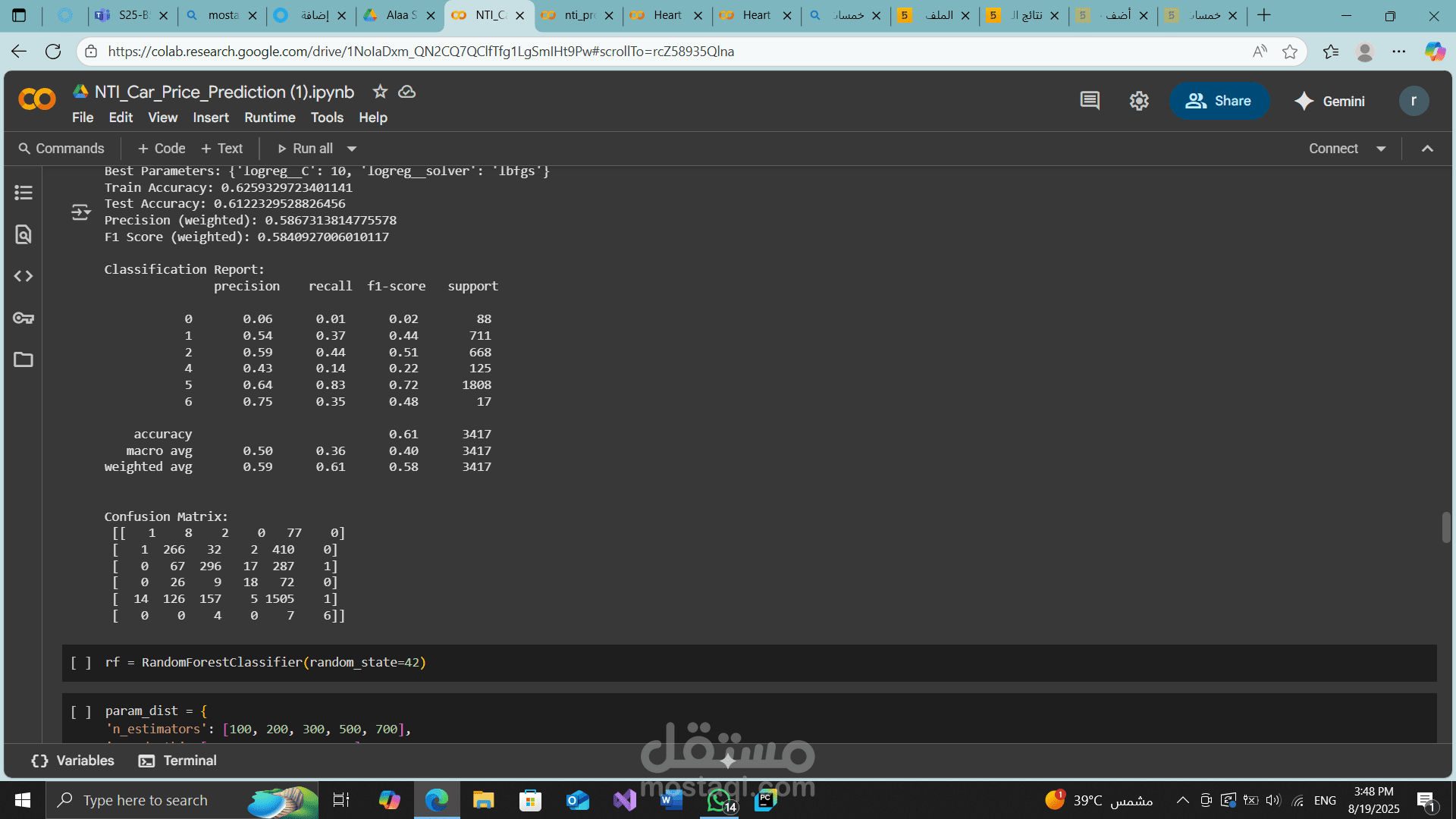Open the Variables panel
Viewport: 1456px width, 819px height.
pyautogui.click(x=73, y=761)
